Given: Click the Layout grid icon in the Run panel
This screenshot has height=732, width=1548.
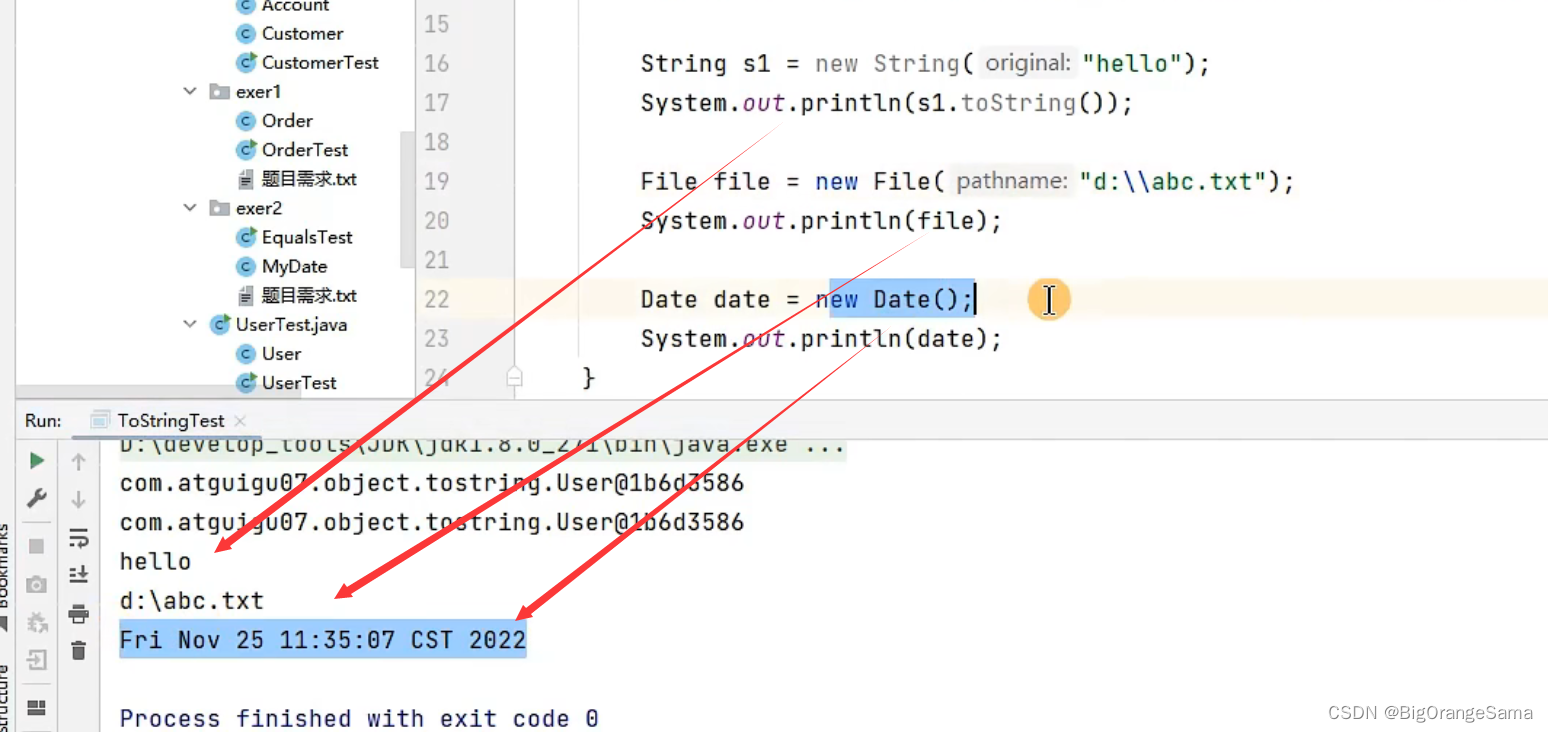Looking at the screenshot, I should tap(37, 708).
